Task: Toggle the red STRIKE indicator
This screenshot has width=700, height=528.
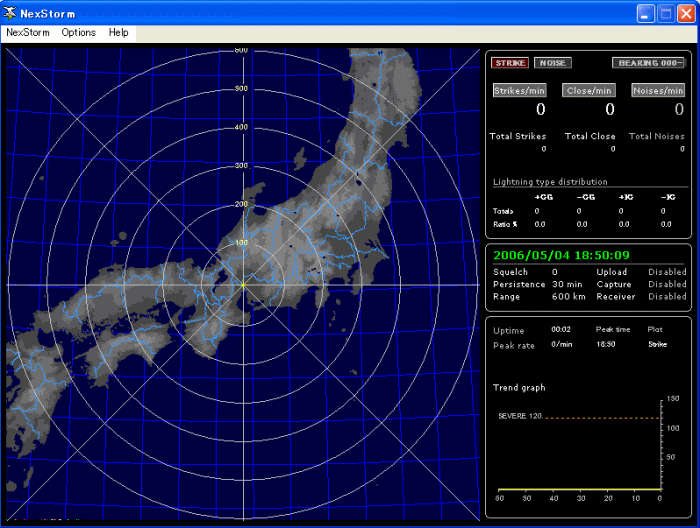Action: pyautogui.click(x=509, y=63)
